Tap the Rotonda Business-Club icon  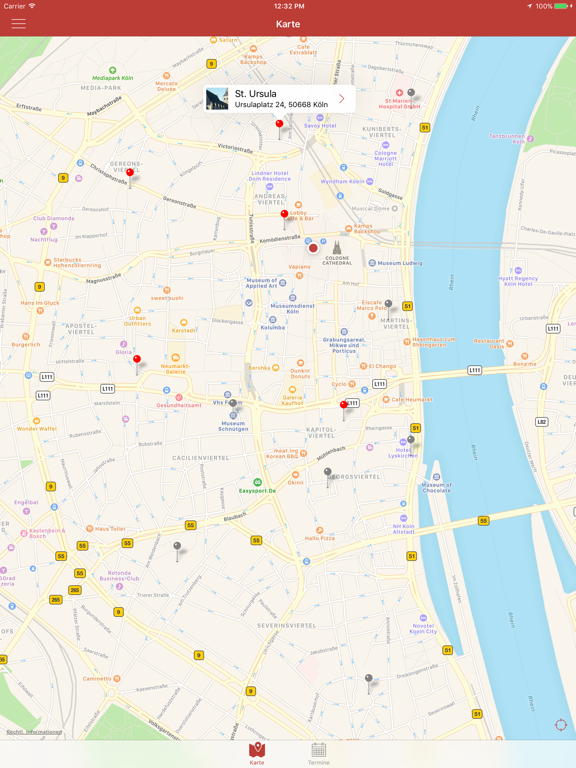[x=119, y=586]
